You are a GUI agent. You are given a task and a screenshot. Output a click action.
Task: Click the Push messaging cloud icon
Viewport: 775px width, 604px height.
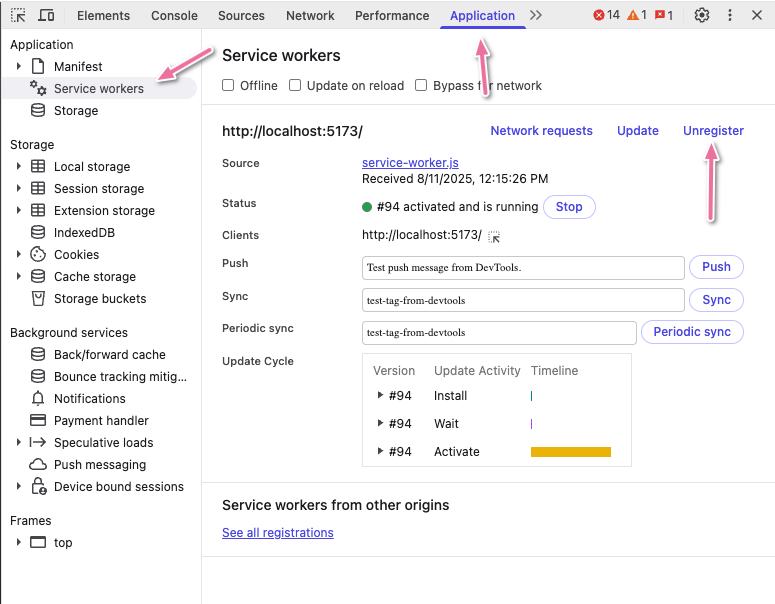38,465
